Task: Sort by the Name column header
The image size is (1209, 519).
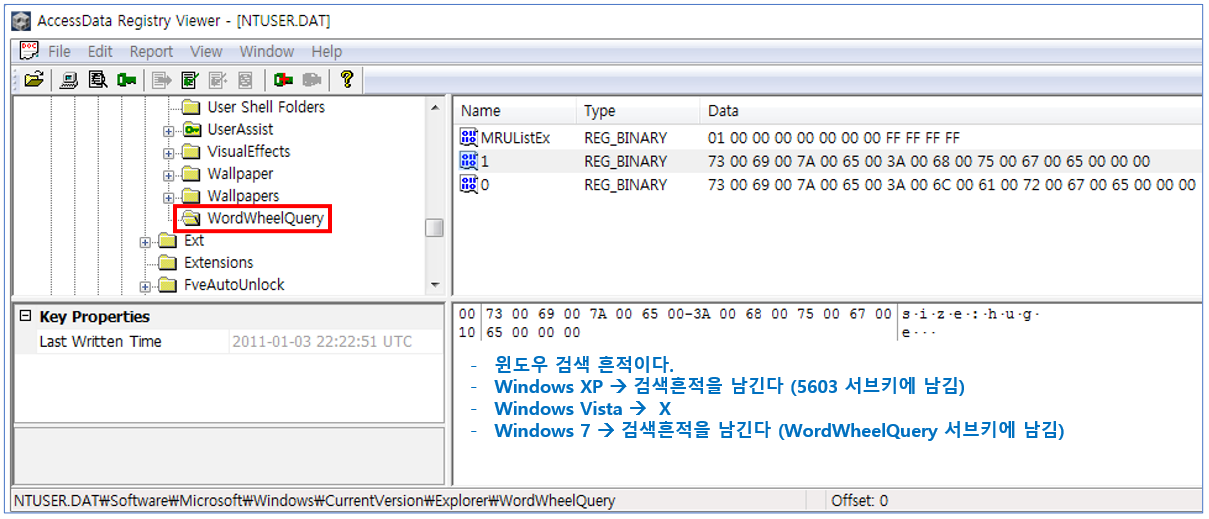Action: click(515, 111)
